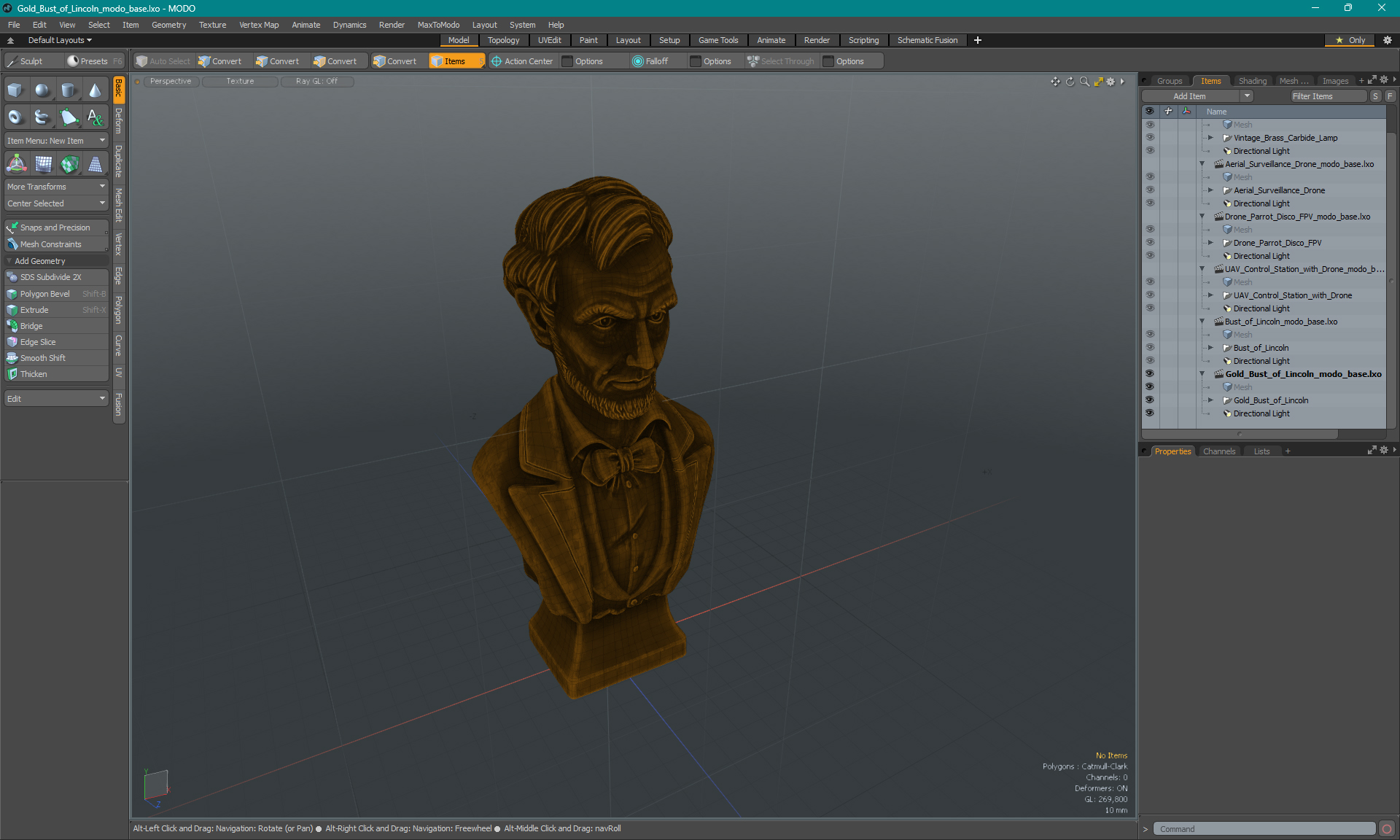Toggle Auto Select mode

(163, 61)
